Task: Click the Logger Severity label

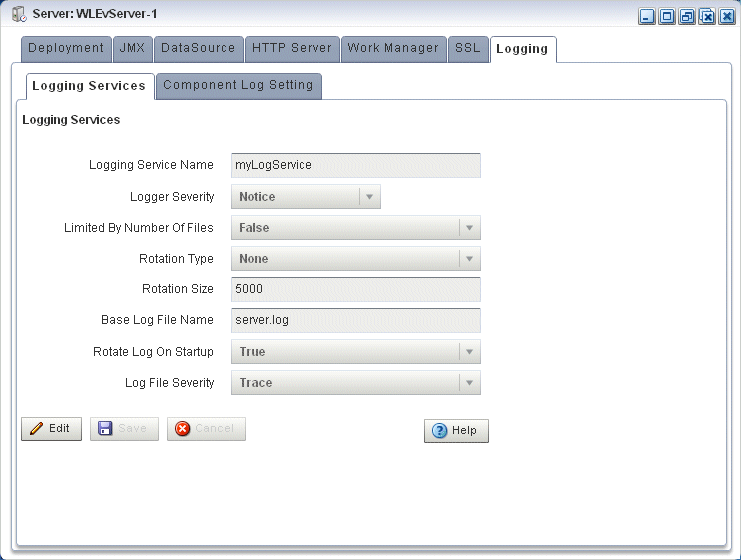Action: pyautogui.click(x=172, y=197)
